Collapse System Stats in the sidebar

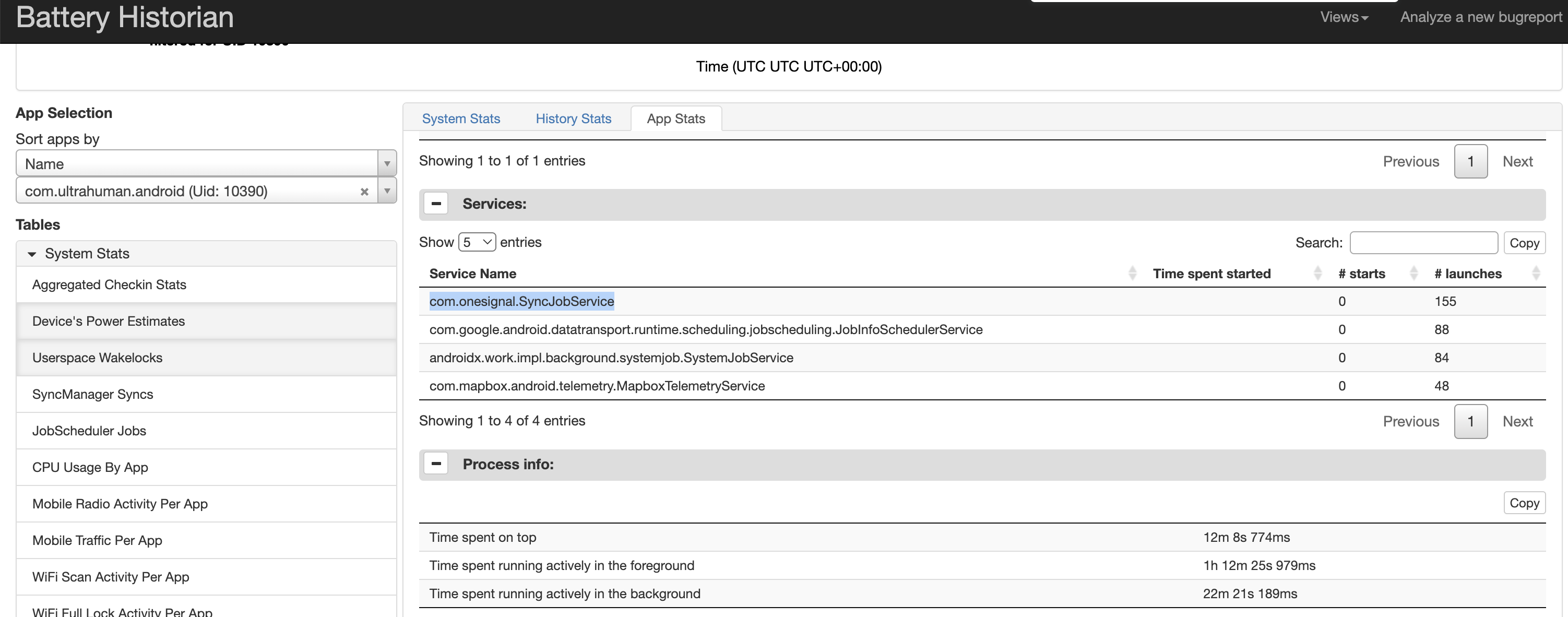pyautogui.click(x=32, y=253)
